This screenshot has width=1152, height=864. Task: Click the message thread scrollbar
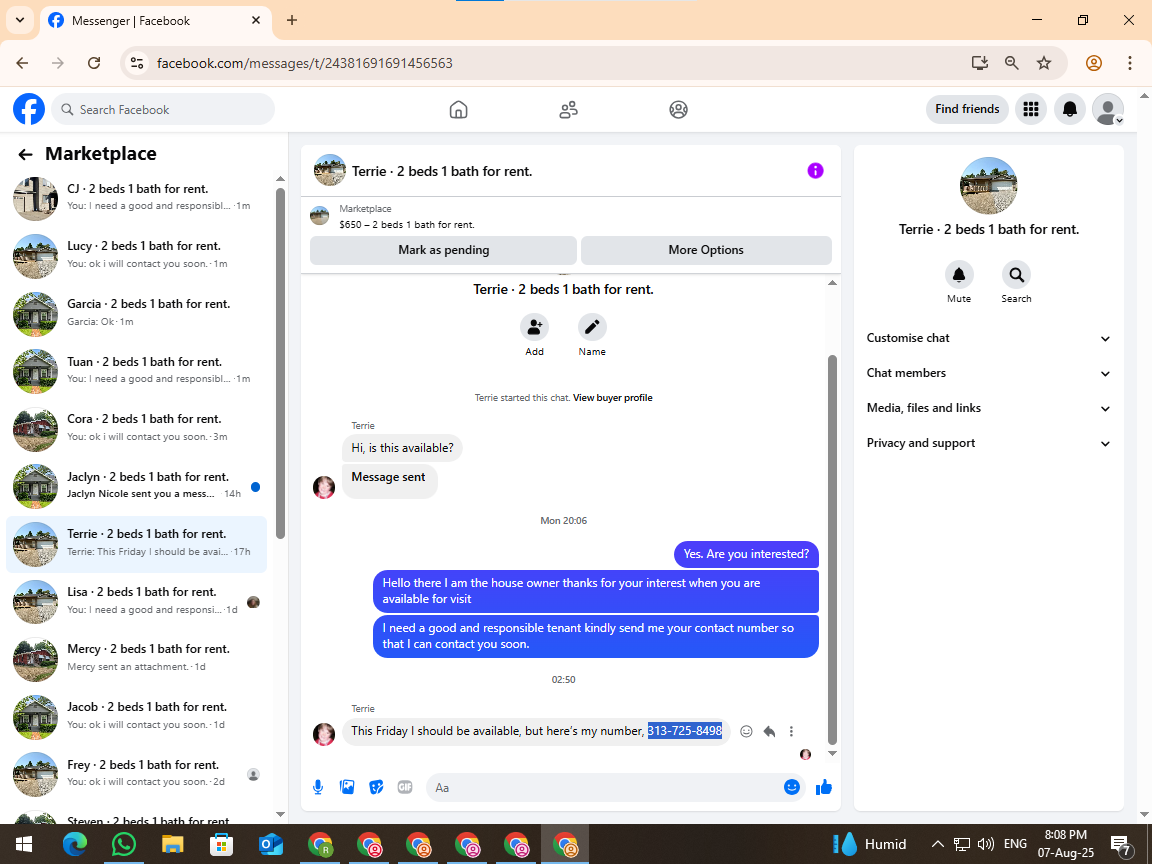(x=832, y=550)
